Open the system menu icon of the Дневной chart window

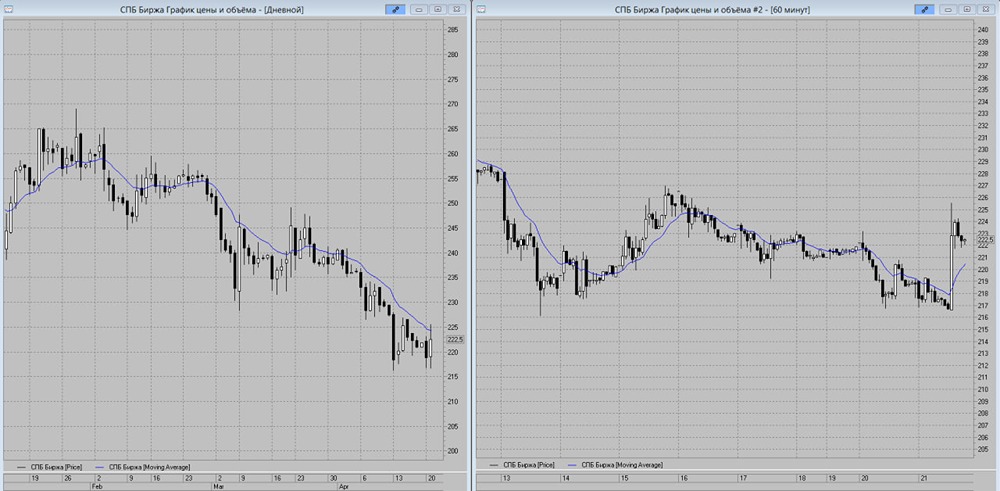[x=8, y=10]
